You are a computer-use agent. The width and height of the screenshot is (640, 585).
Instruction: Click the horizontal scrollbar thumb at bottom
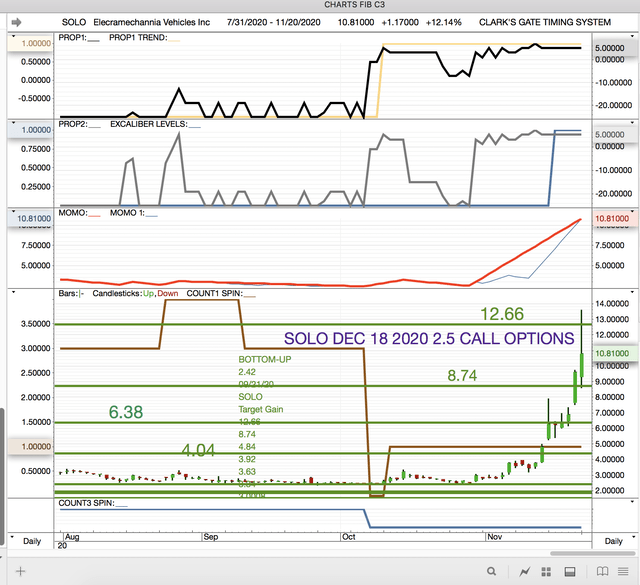(x=592, y=554)
